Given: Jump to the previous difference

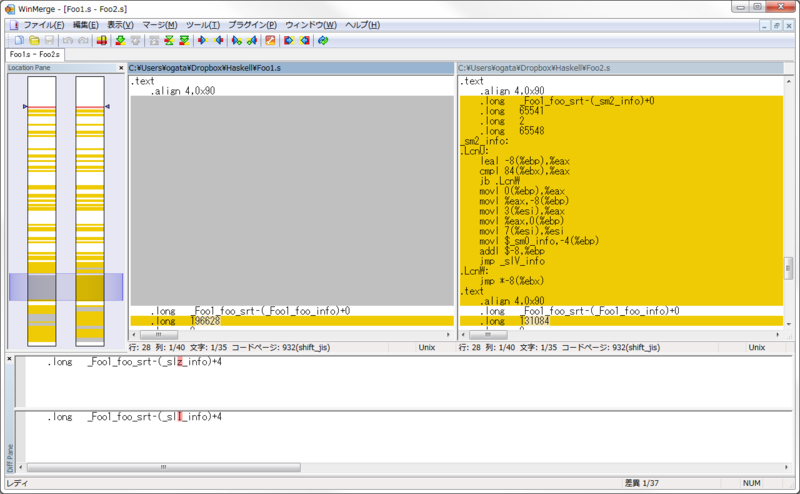Looking at the screenshot, I should [x=135, y=40].
